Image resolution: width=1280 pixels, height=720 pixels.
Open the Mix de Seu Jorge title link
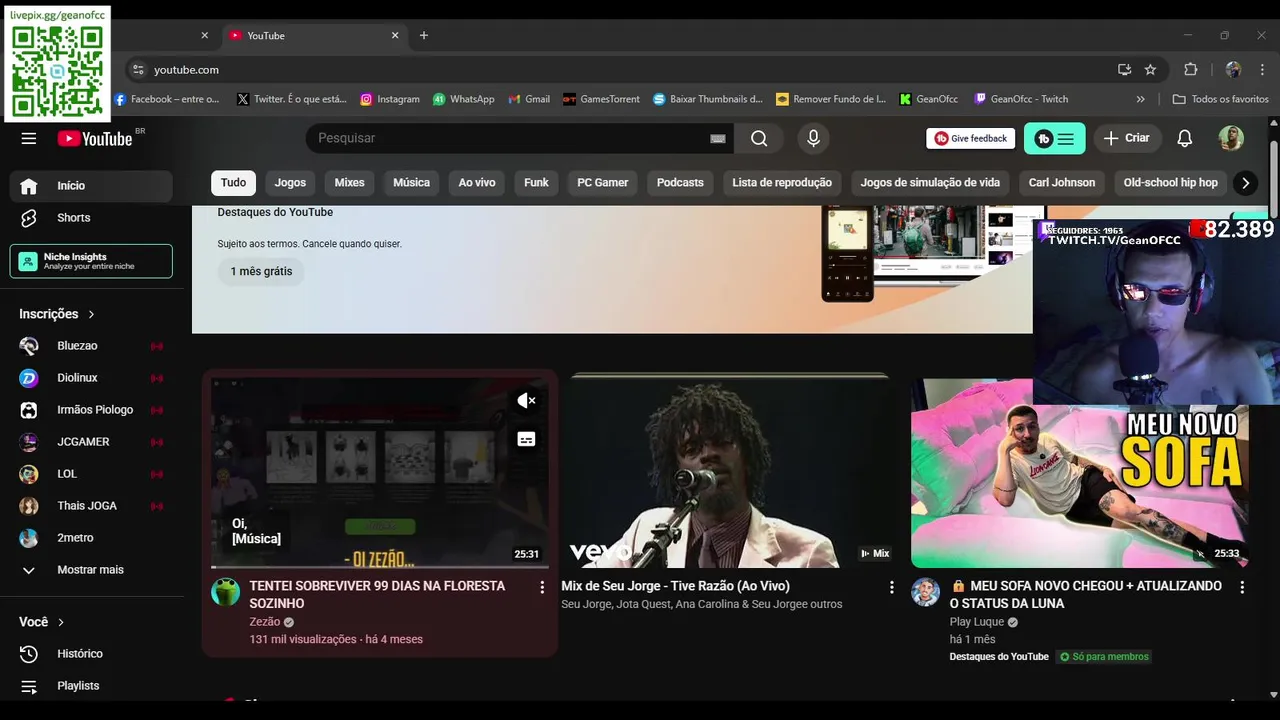coord(675,586)
